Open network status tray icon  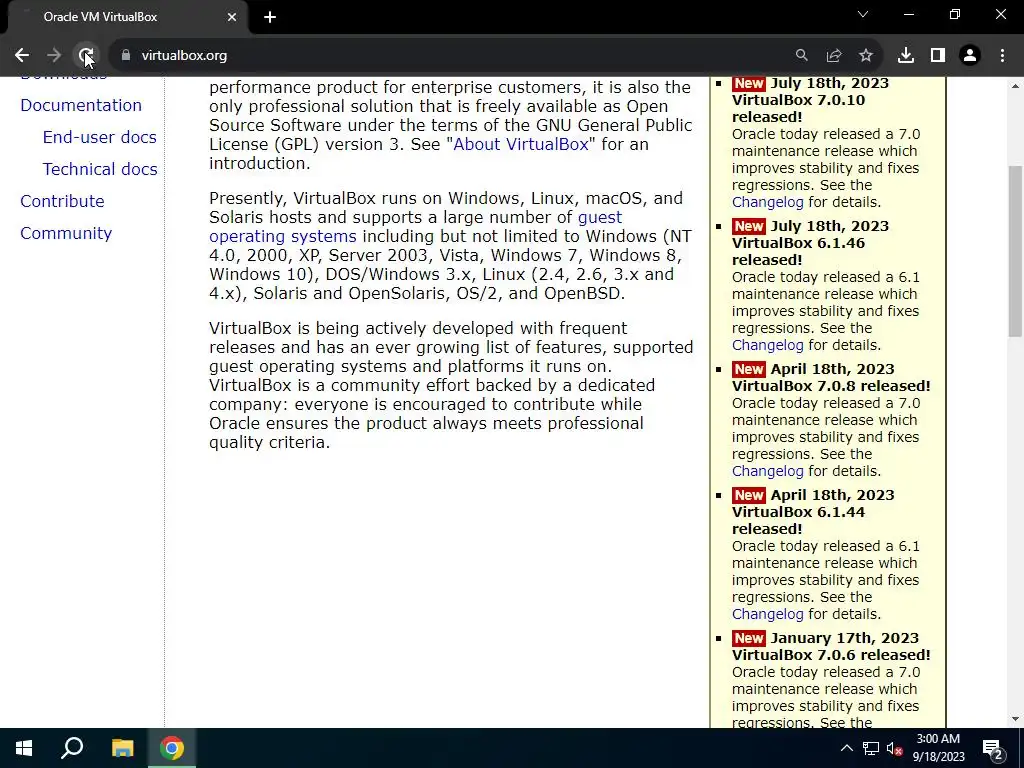(871, 748)
